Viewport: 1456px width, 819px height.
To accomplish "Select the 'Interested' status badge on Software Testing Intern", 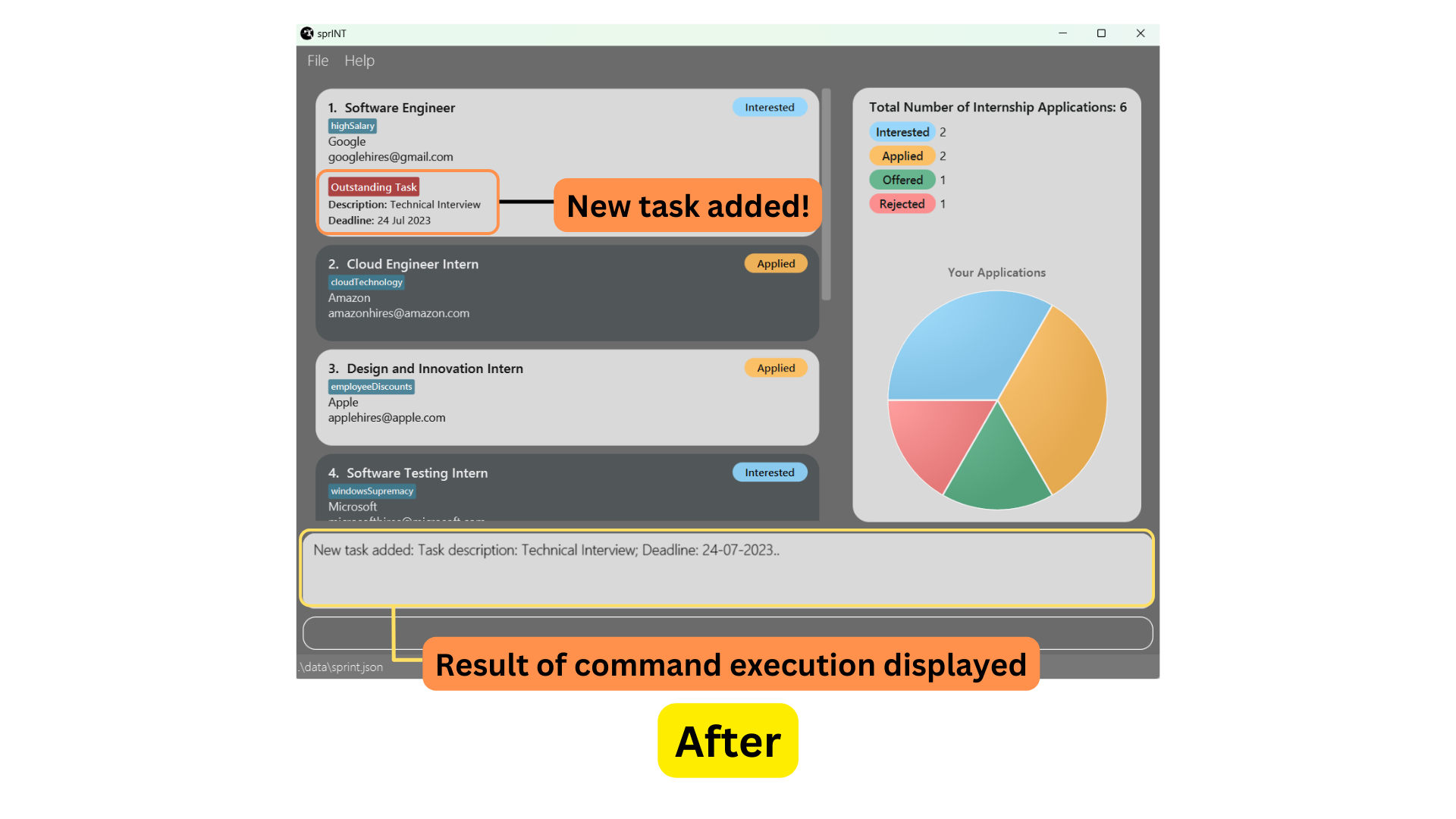I will (x=768, y=472).
